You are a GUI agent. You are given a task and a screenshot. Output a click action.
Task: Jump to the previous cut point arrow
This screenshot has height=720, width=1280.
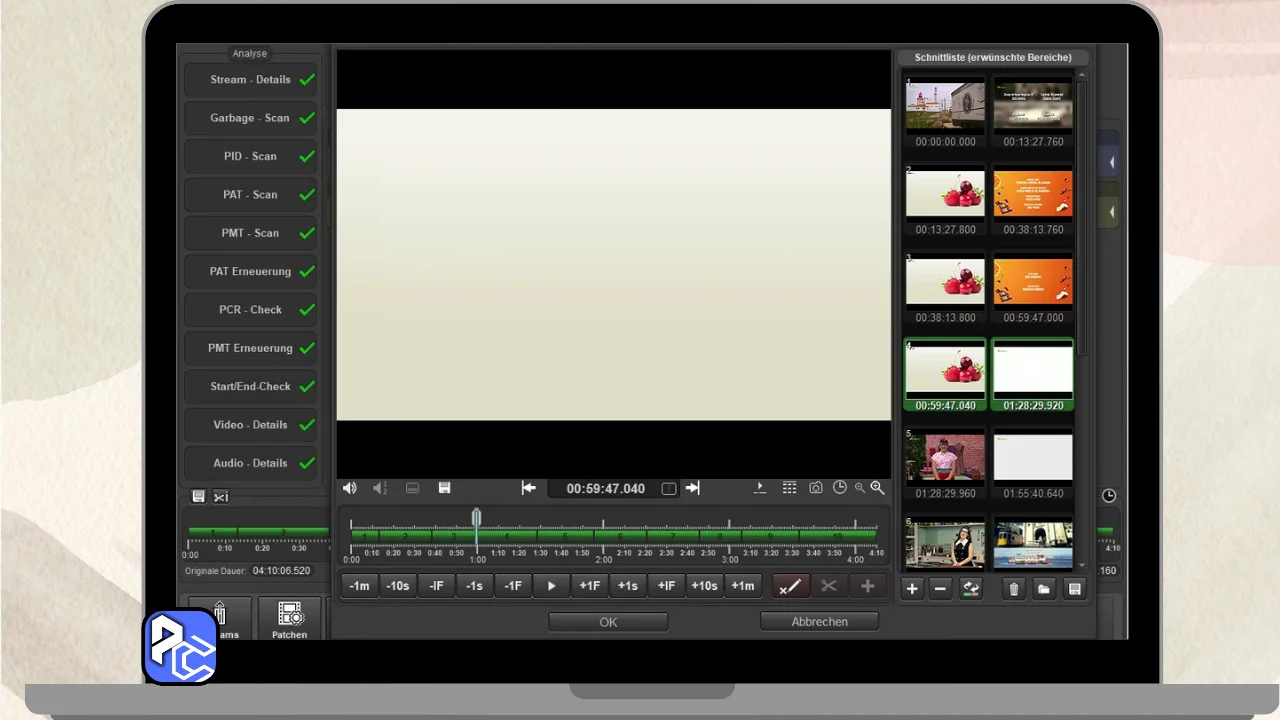click(529, 488)
